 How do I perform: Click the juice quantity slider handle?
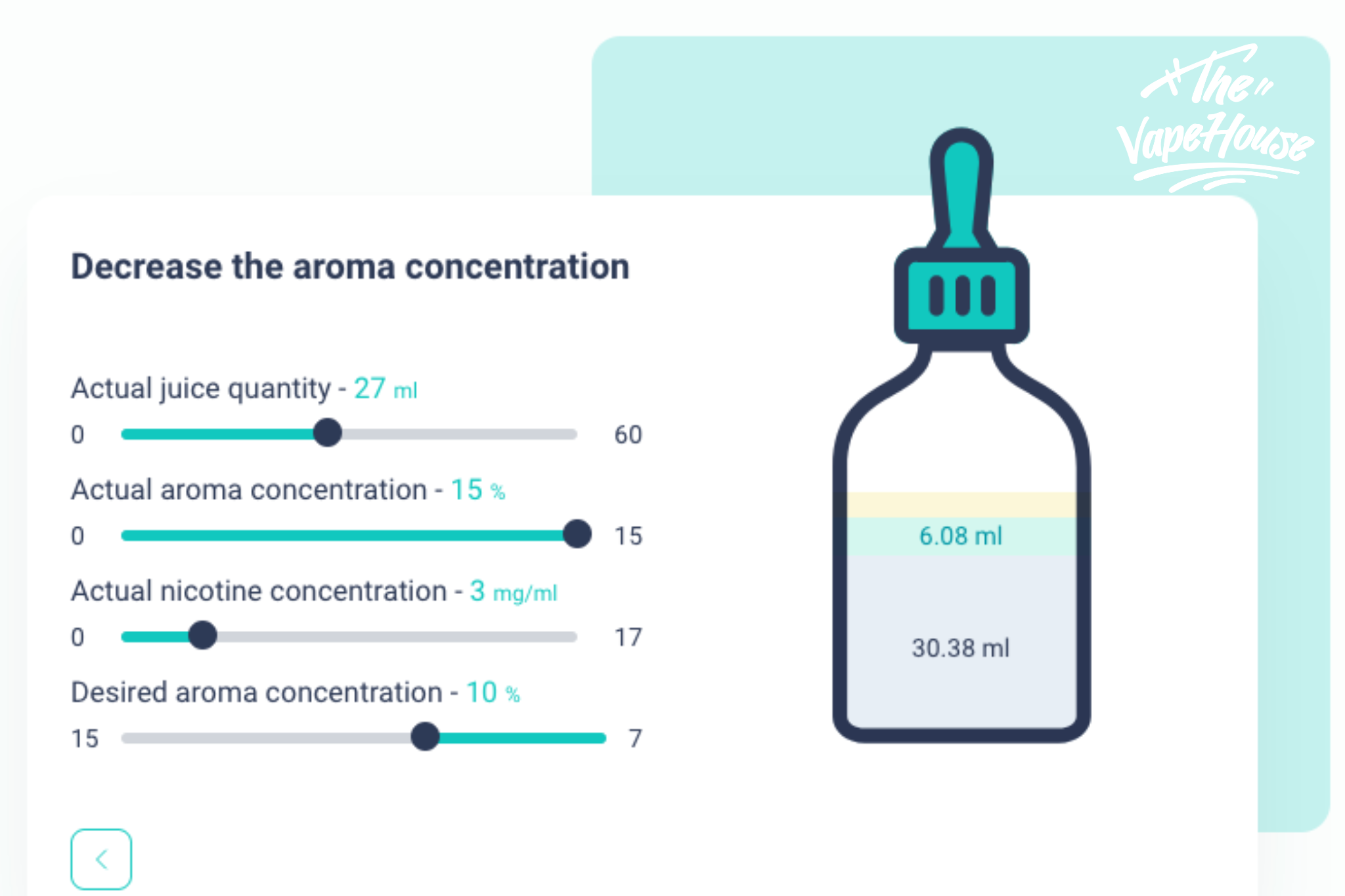(x=327, y=433)
